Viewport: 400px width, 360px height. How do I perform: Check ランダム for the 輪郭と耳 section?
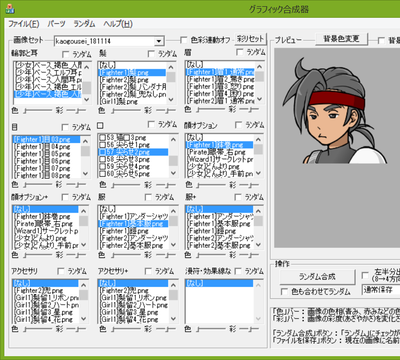pyautogui.click(x=66, y=54)
